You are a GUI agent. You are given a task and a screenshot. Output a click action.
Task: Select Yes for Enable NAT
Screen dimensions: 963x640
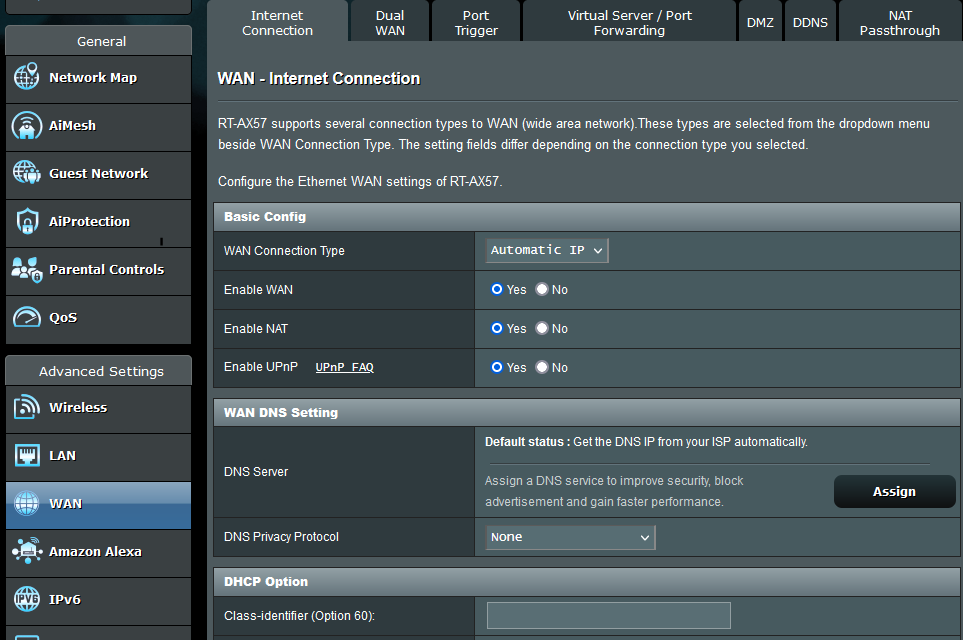click(x=496, y=328)
